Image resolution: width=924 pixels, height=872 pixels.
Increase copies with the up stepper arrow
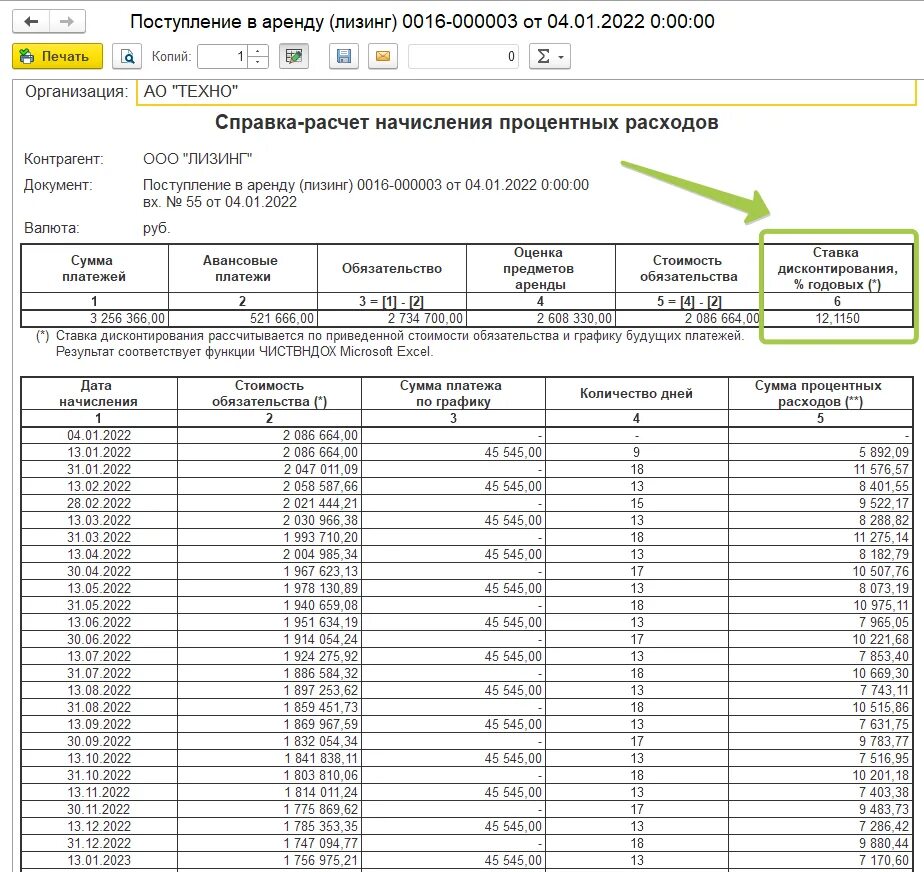[x=258, y=51]
